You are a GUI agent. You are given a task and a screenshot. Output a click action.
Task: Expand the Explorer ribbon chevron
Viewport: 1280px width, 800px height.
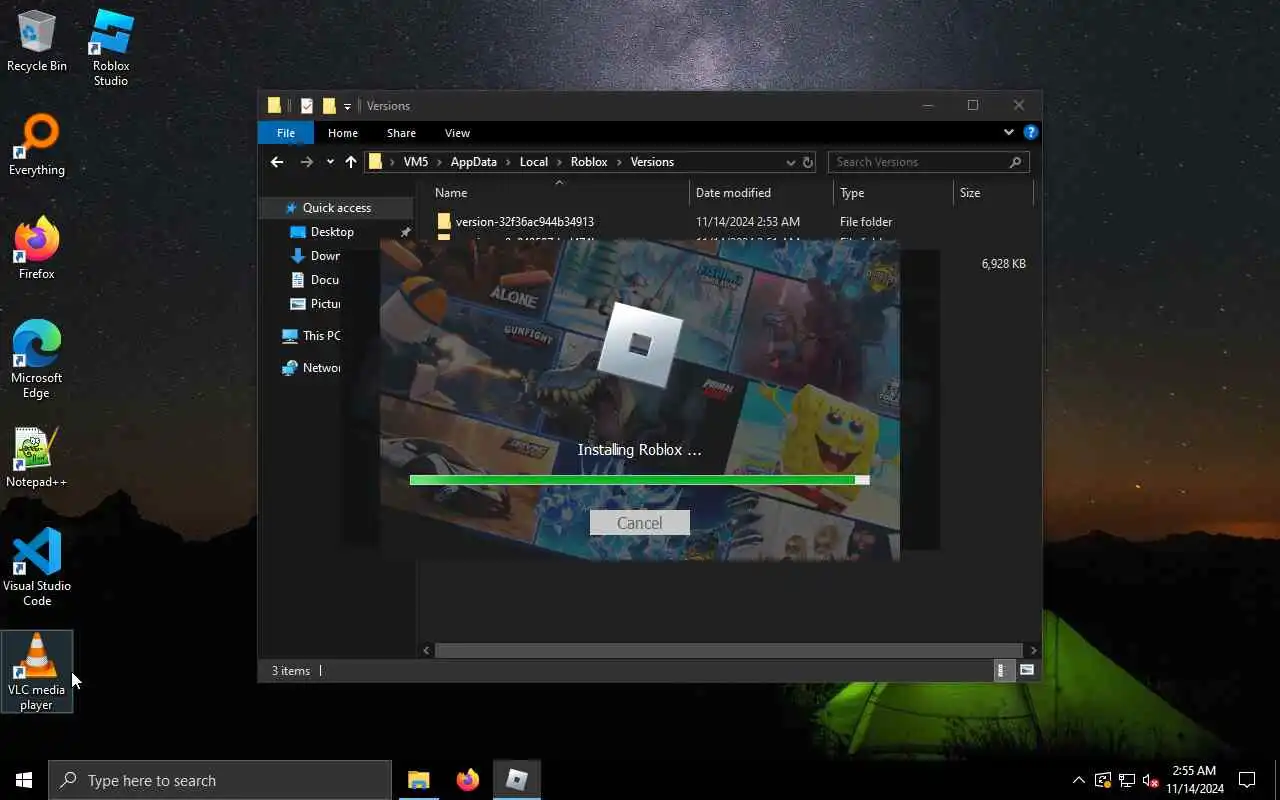pyautogui.click(x=1008, y=132)
